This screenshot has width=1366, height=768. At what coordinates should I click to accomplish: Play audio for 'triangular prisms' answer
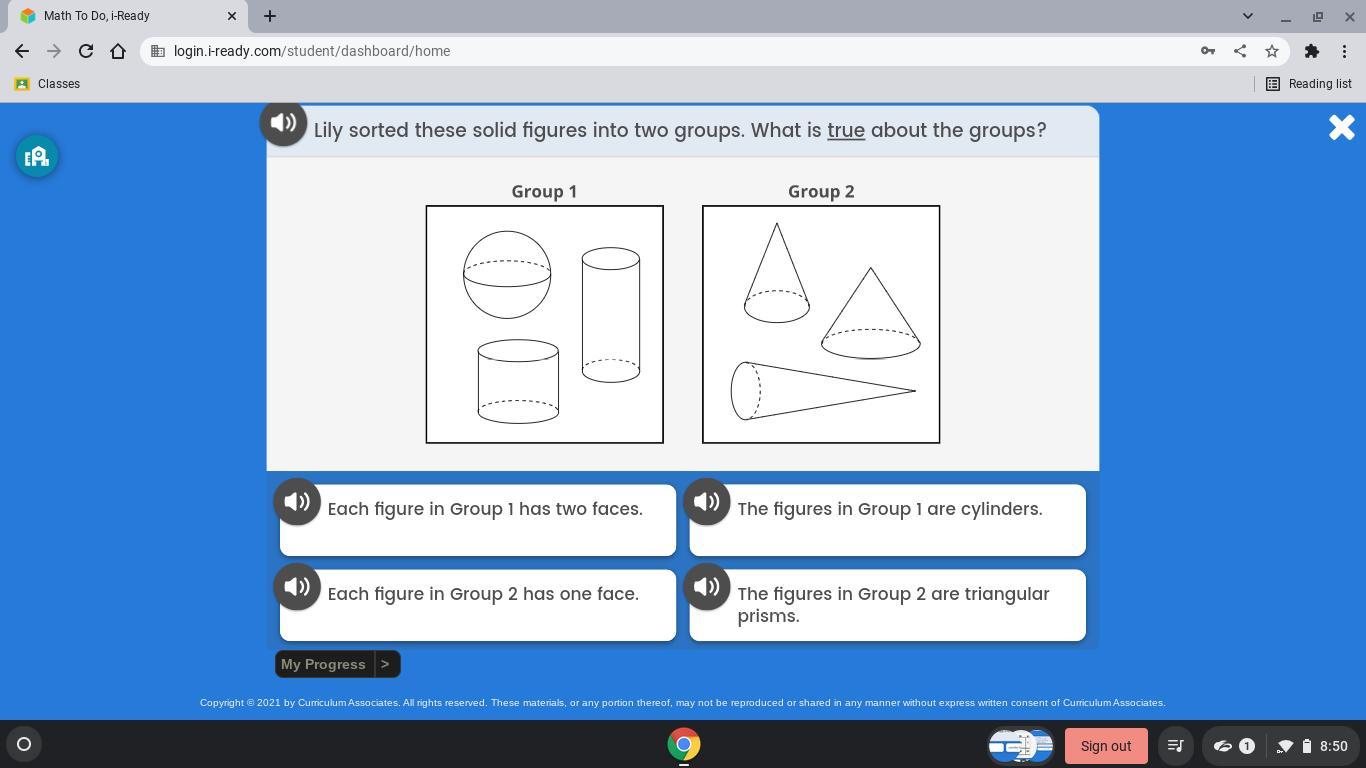707,587
